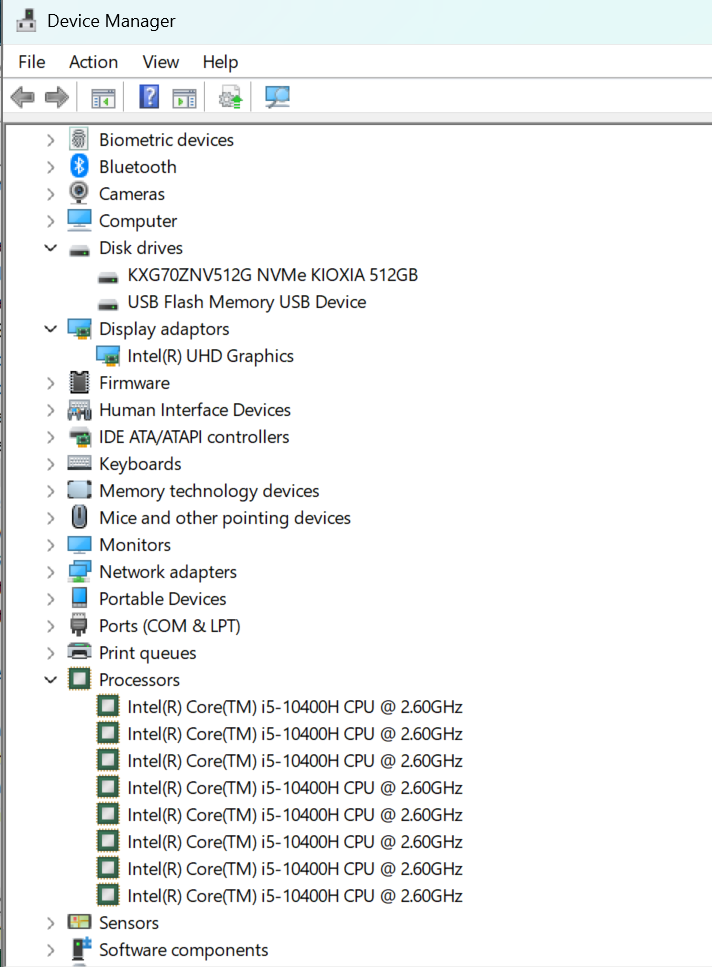Expand the Sensors node chevron

click(51, 923)
